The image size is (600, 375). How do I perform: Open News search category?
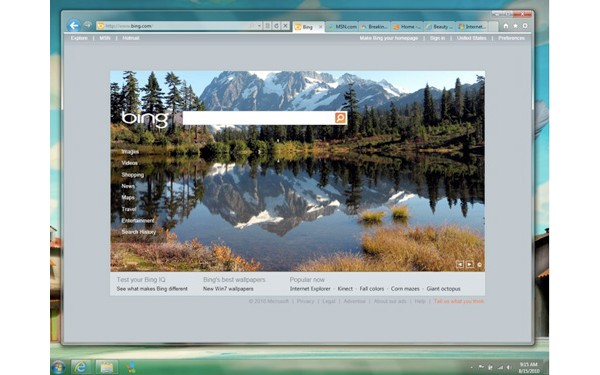click(x=128, y=186)
